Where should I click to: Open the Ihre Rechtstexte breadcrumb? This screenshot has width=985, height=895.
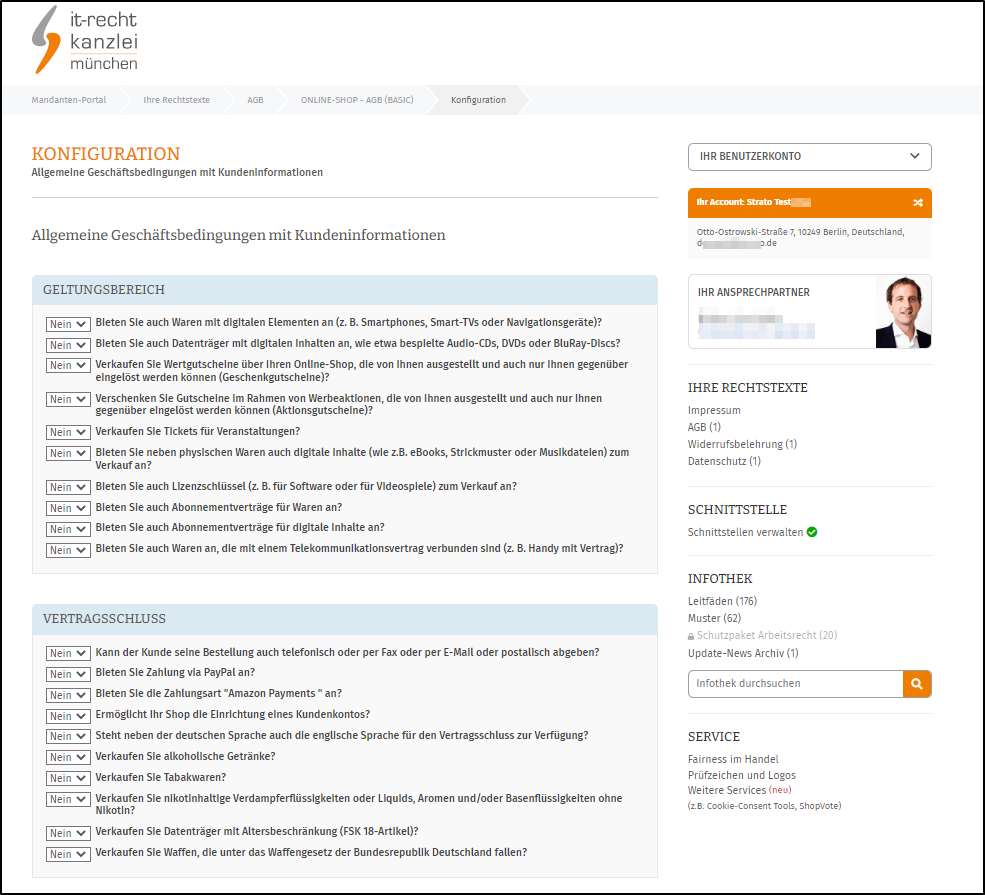tap(176, 100)
